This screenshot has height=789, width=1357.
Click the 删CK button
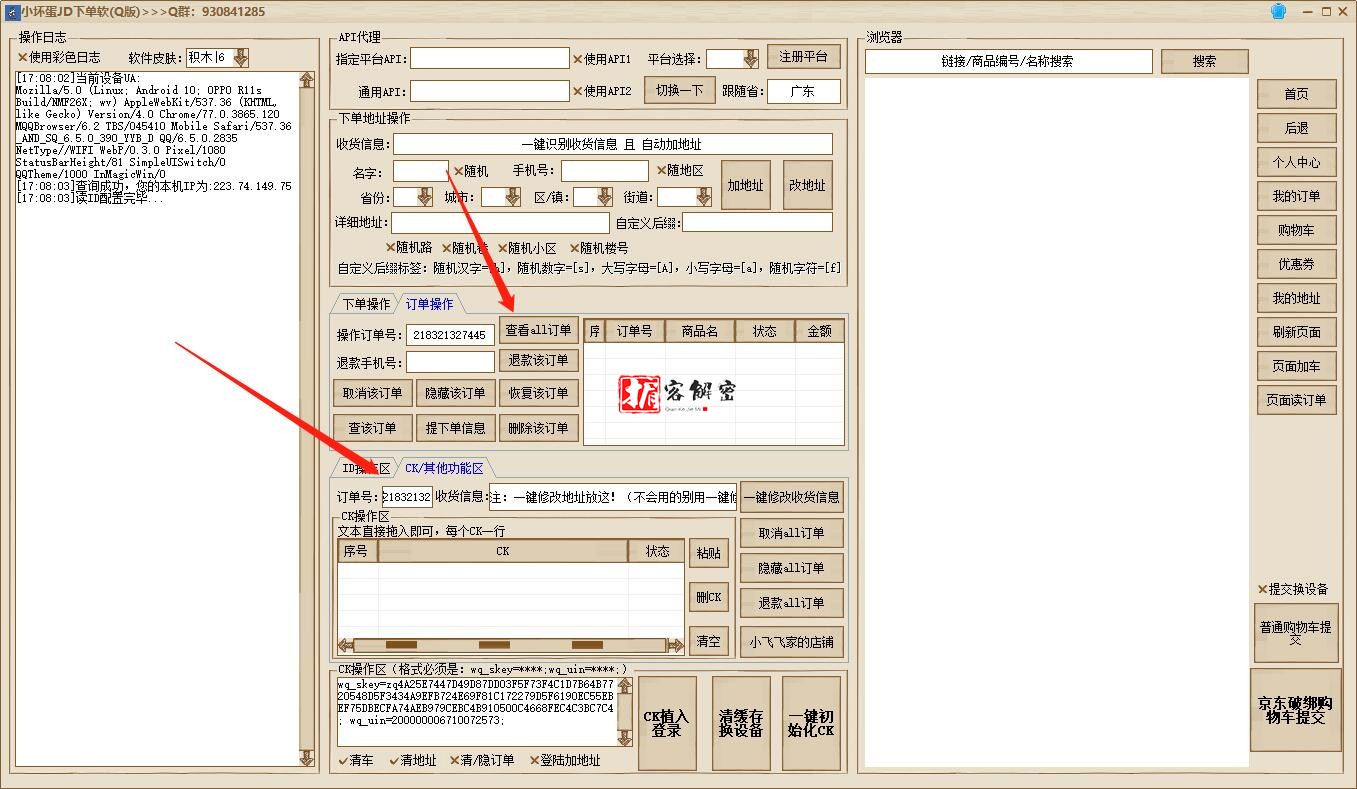point(709,597)
